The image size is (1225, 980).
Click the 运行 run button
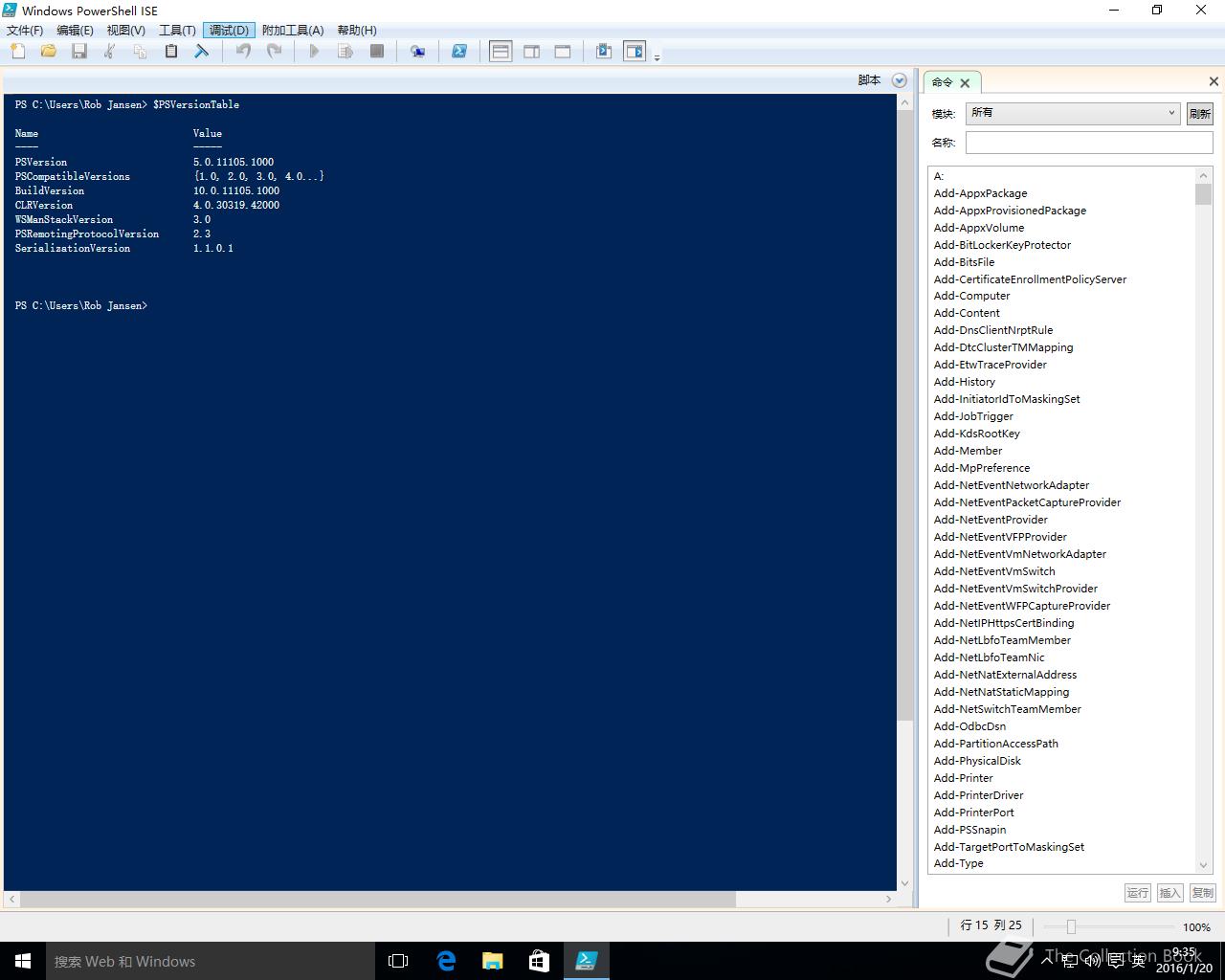click(1137, 893)
